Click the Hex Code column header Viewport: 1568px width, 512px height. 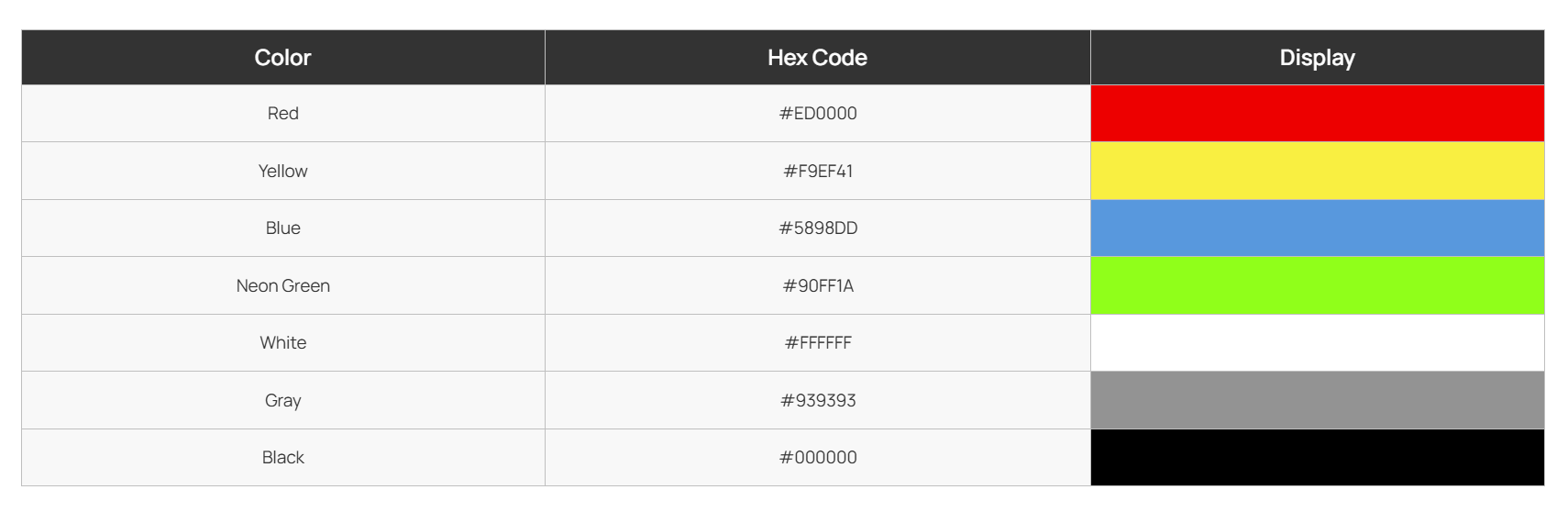[x=817, y=58]
